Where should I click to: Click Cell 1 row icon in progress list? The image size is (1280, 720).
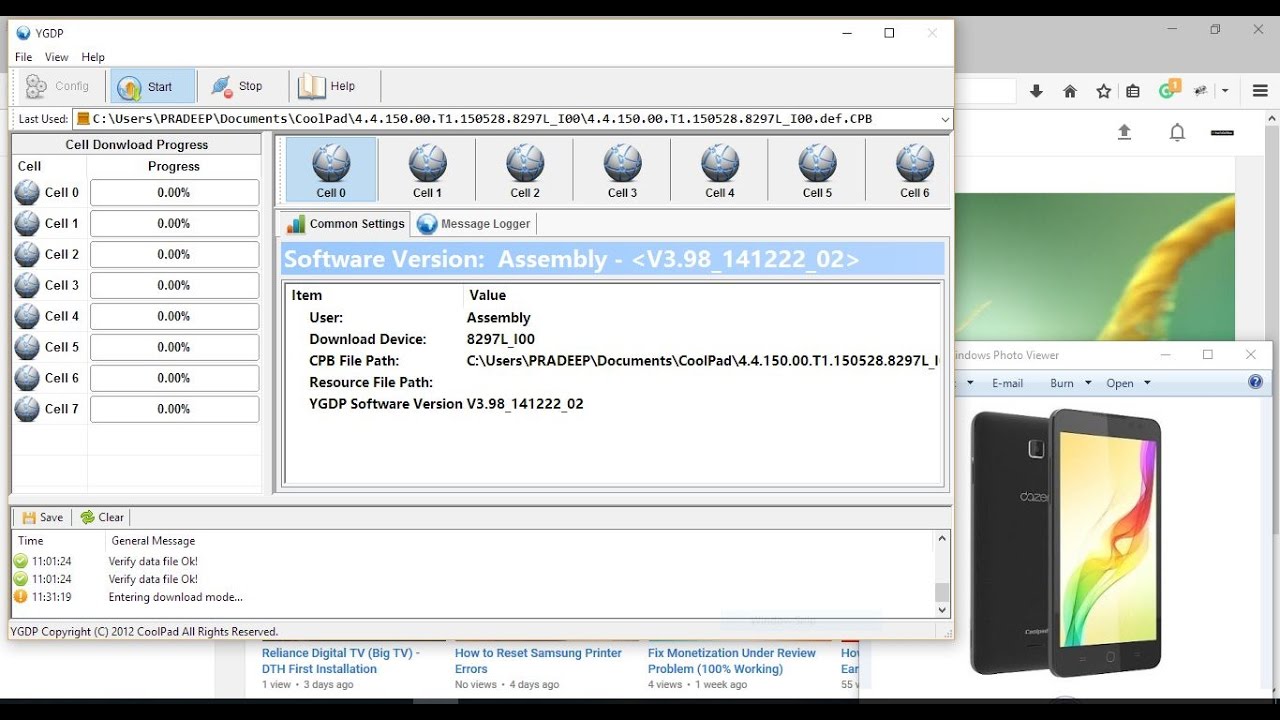(x=27, y=223)
